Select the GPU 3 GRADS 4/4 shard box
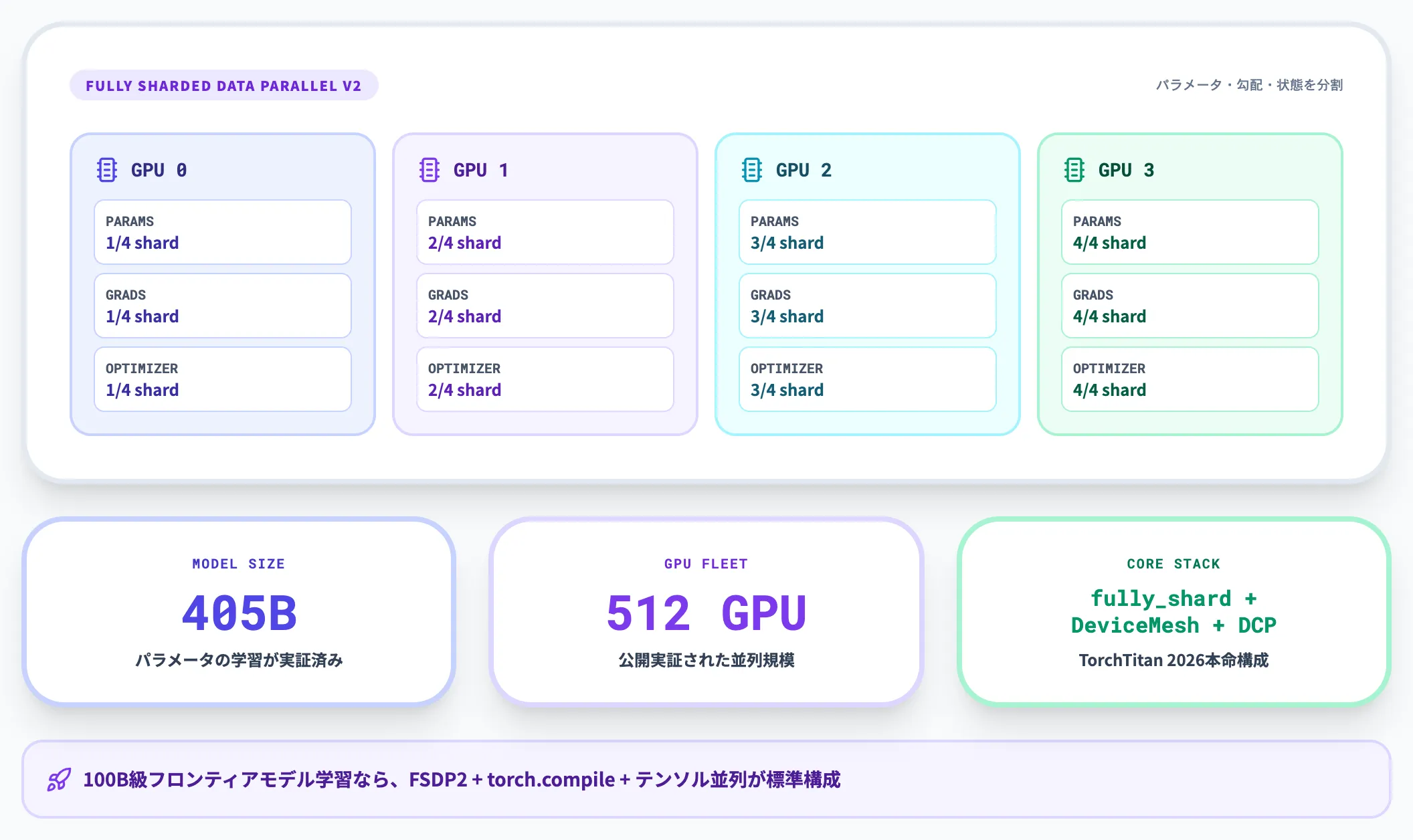1413x840 pixels. [x=1190, y=306]
